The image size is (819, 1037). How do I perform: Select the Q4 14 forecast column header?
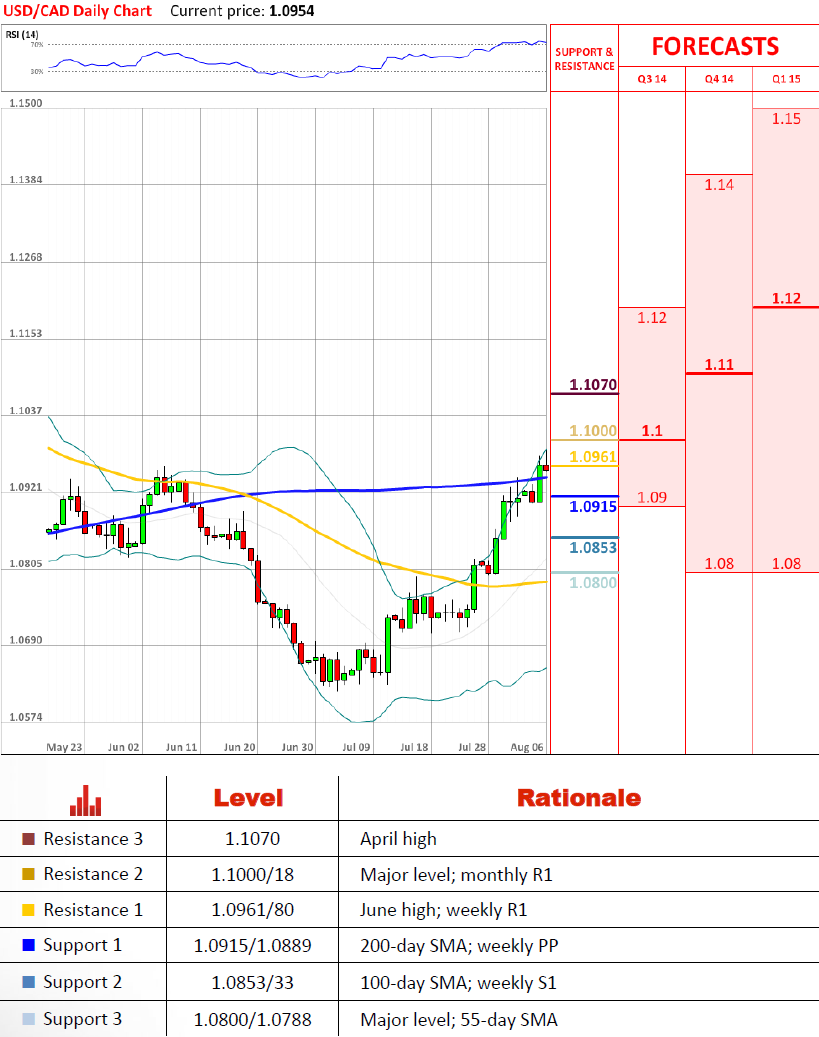[718, 79]
